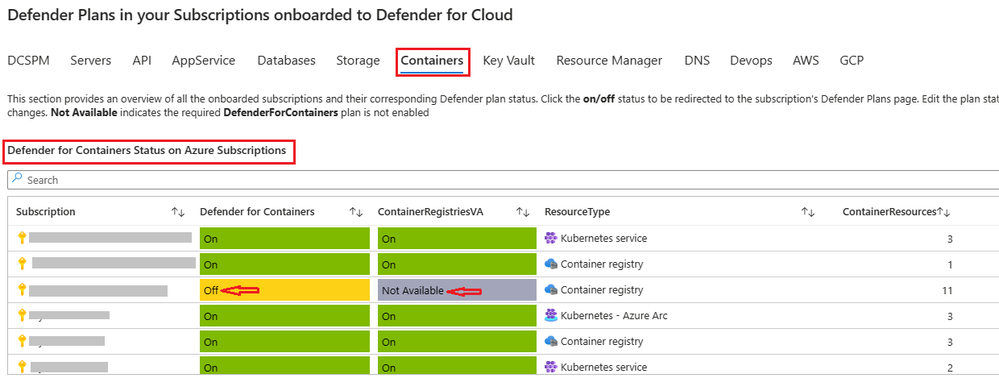Click Container registry icon in fifth row

(551, 341)
